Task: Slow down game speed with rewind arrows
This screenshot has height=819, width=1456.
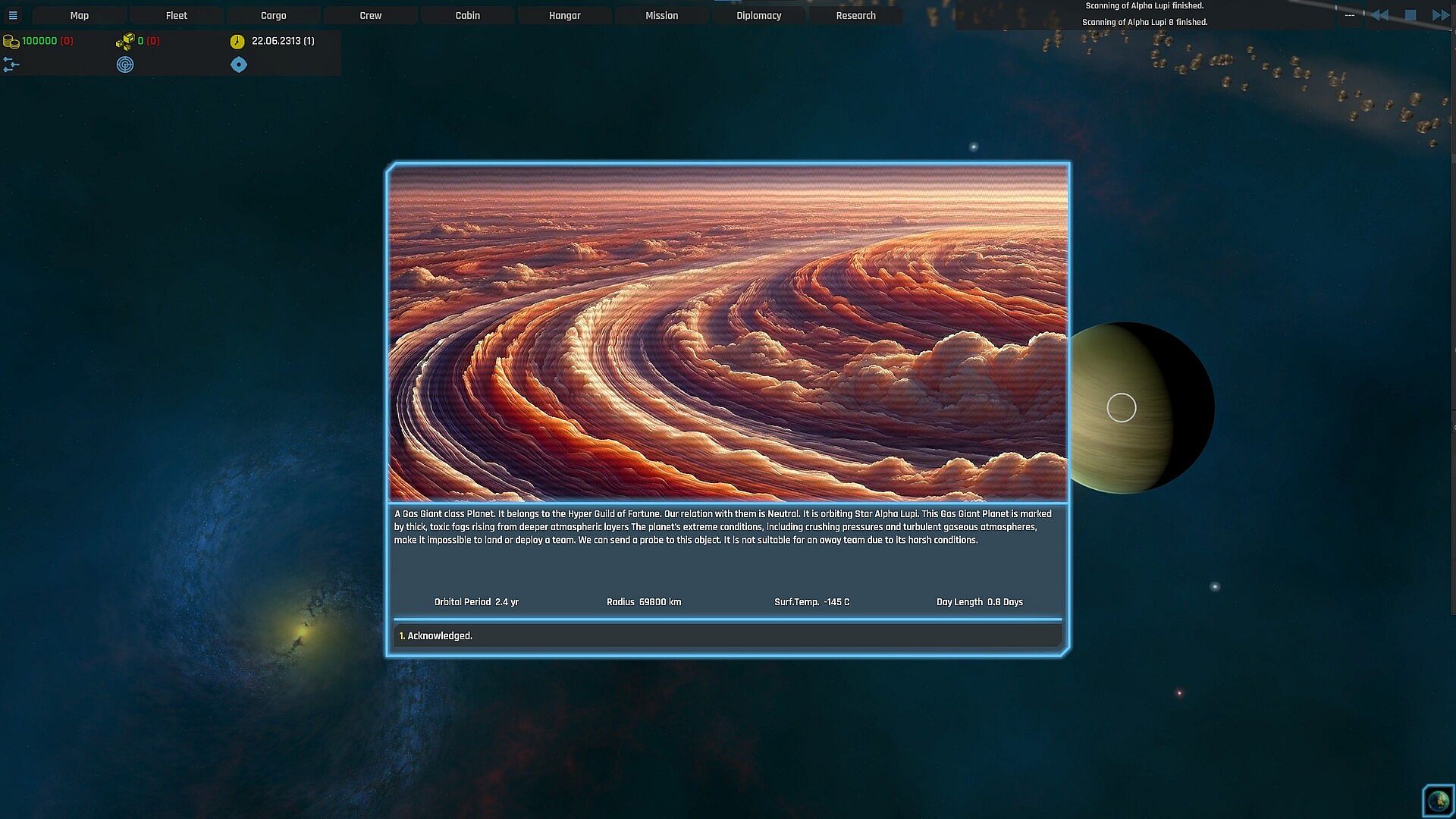Action: tap(1380, 15)
